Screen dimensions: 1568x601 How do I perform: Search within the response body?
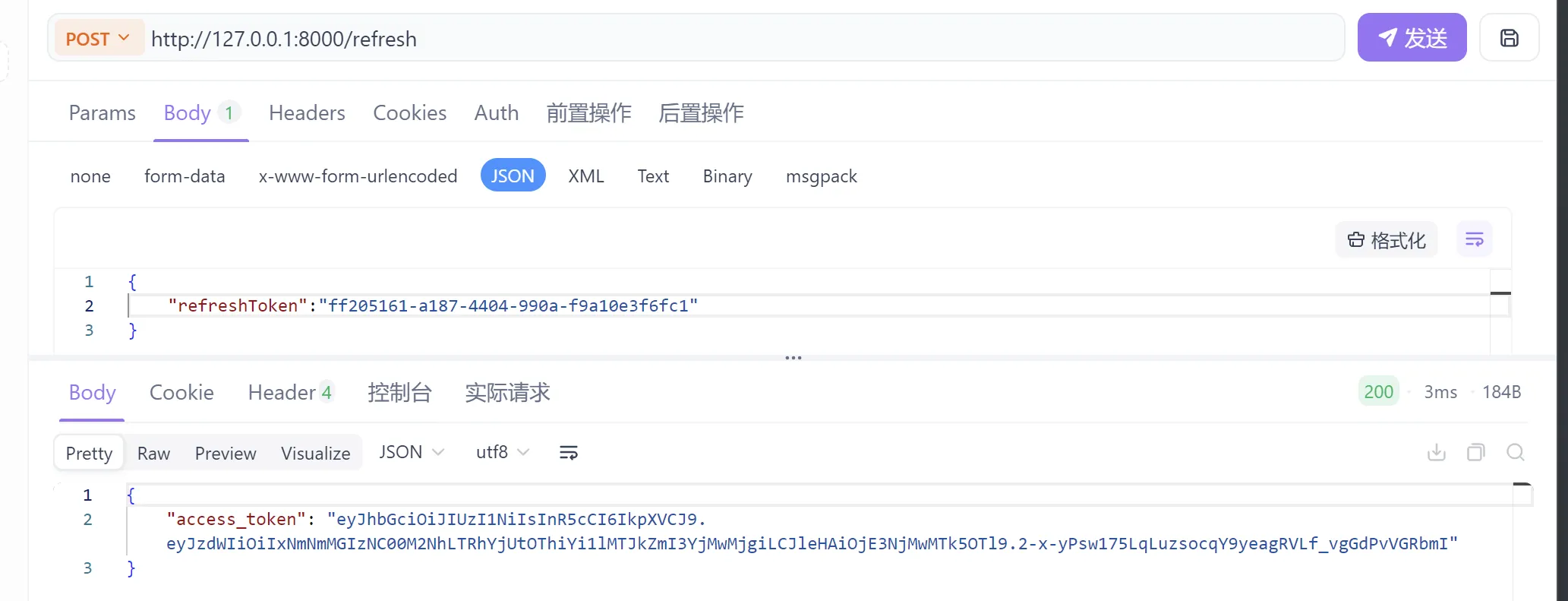tap(1516, 453)
